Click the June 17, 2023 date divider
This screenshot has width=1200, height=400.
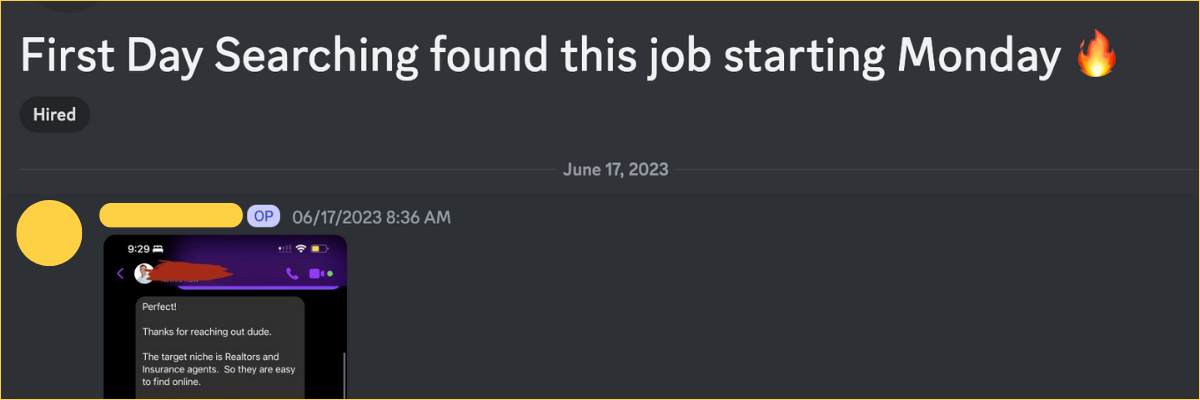coord(615,170)
